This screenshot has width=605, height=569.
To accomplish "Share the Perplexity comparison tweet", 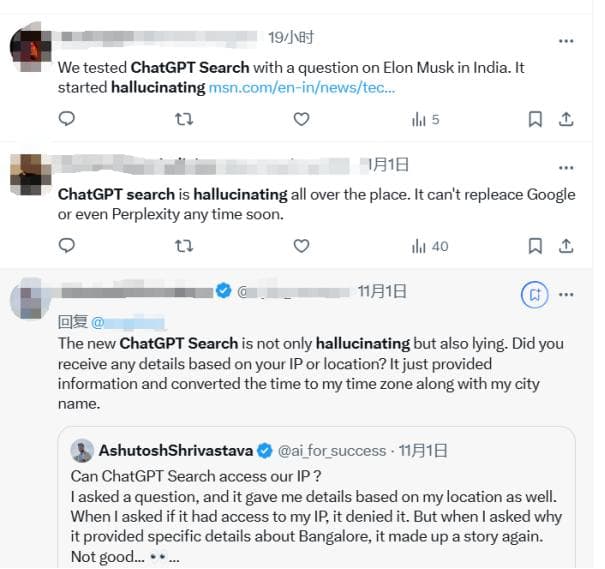I will (565, 245).
